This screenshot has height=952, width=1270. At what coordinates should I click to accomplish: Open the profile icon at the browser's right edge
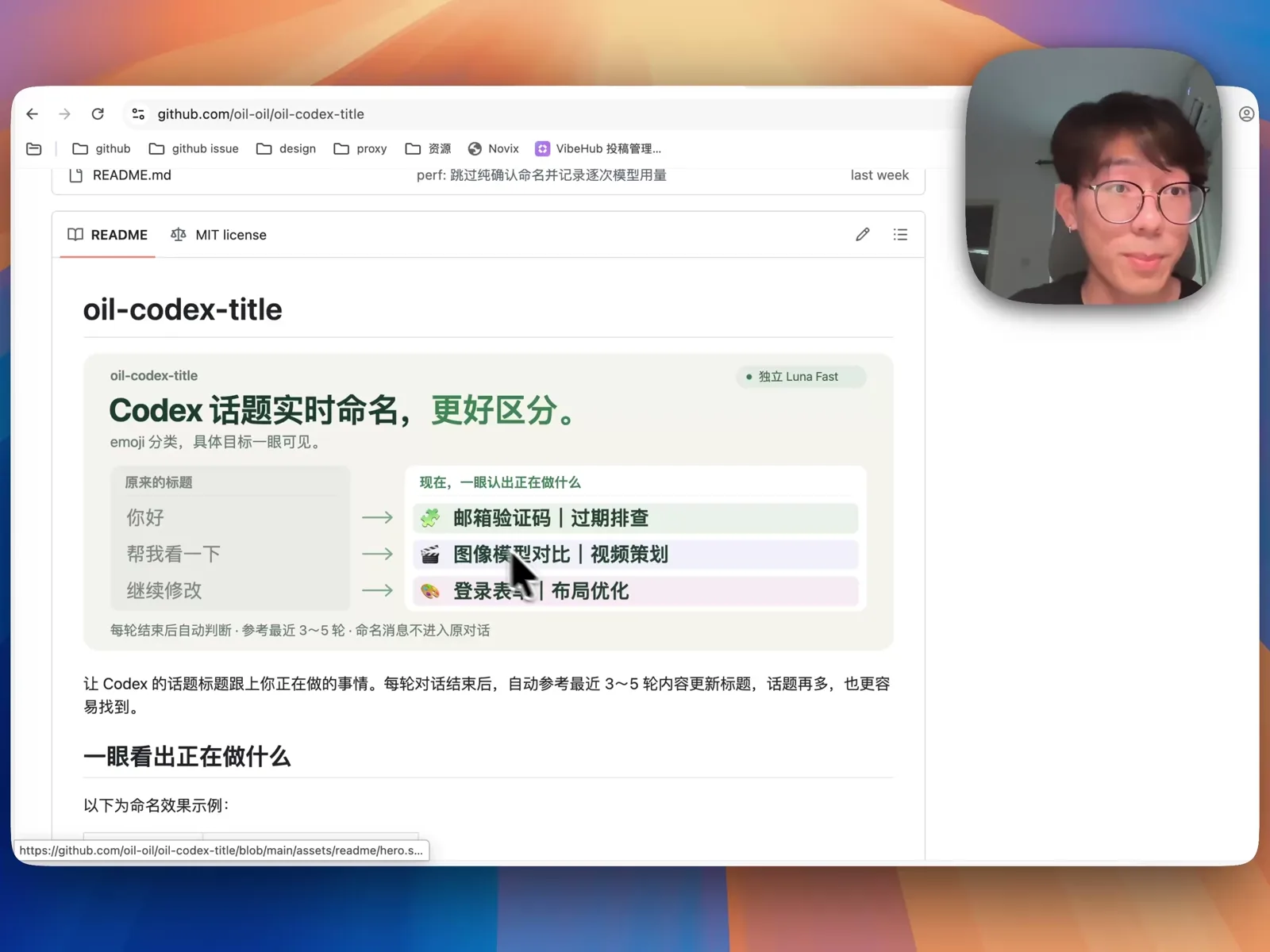[x=1246, y=114]
